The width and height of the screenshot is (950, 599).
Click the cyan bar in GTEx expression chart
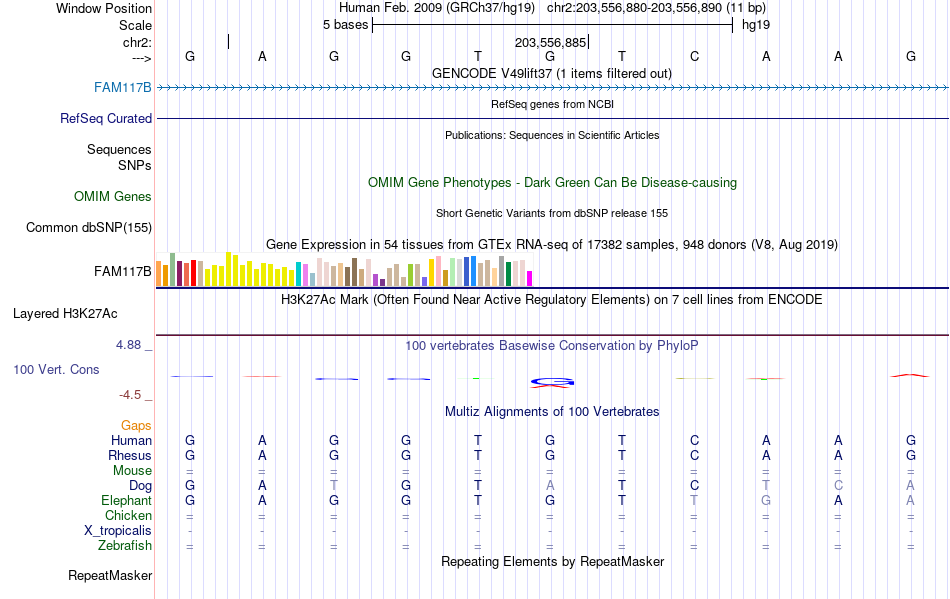point(299,274)
